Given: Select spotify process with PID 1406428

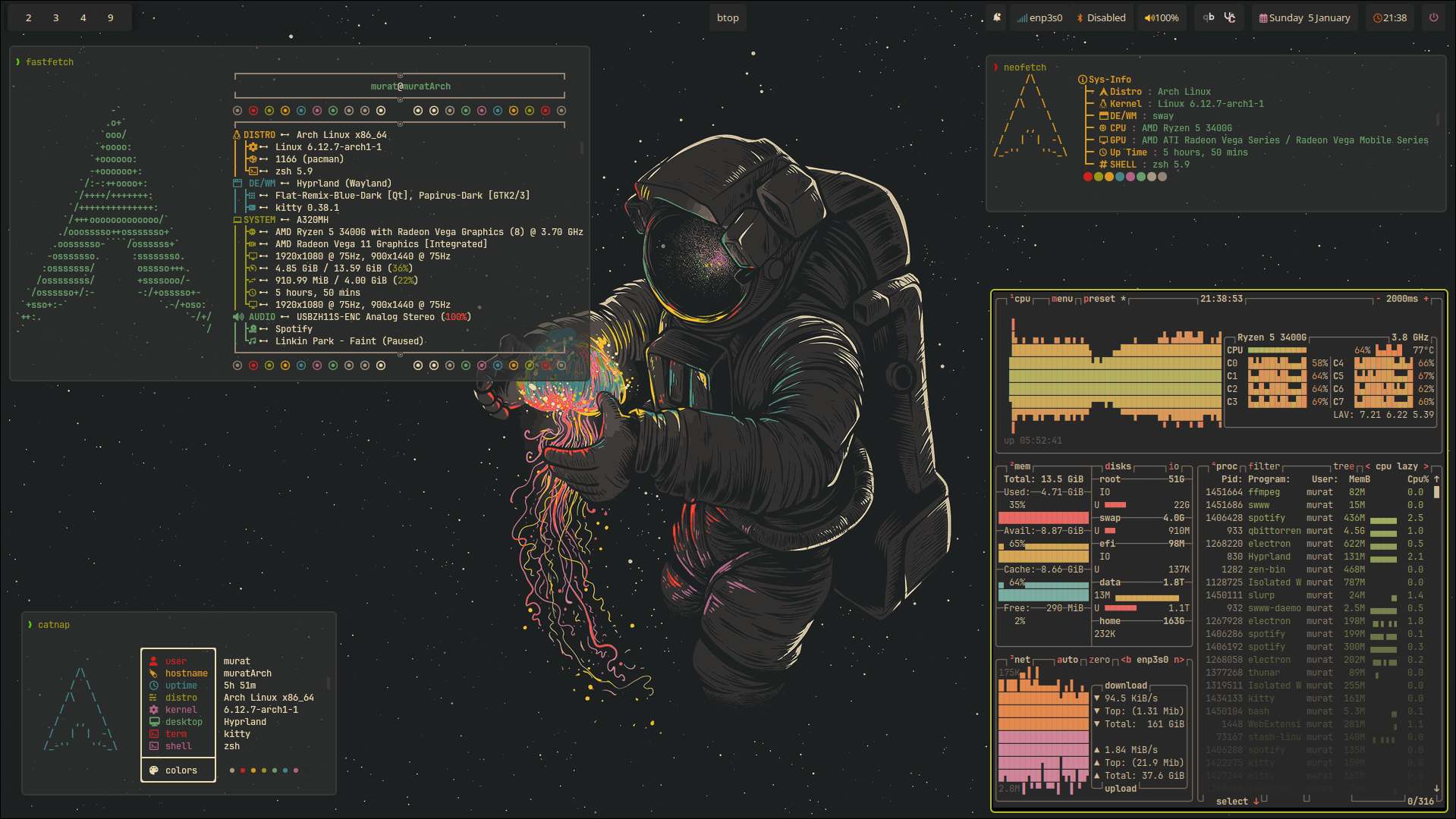Looking at the screenshot, I should click(x=1316, y=518).
